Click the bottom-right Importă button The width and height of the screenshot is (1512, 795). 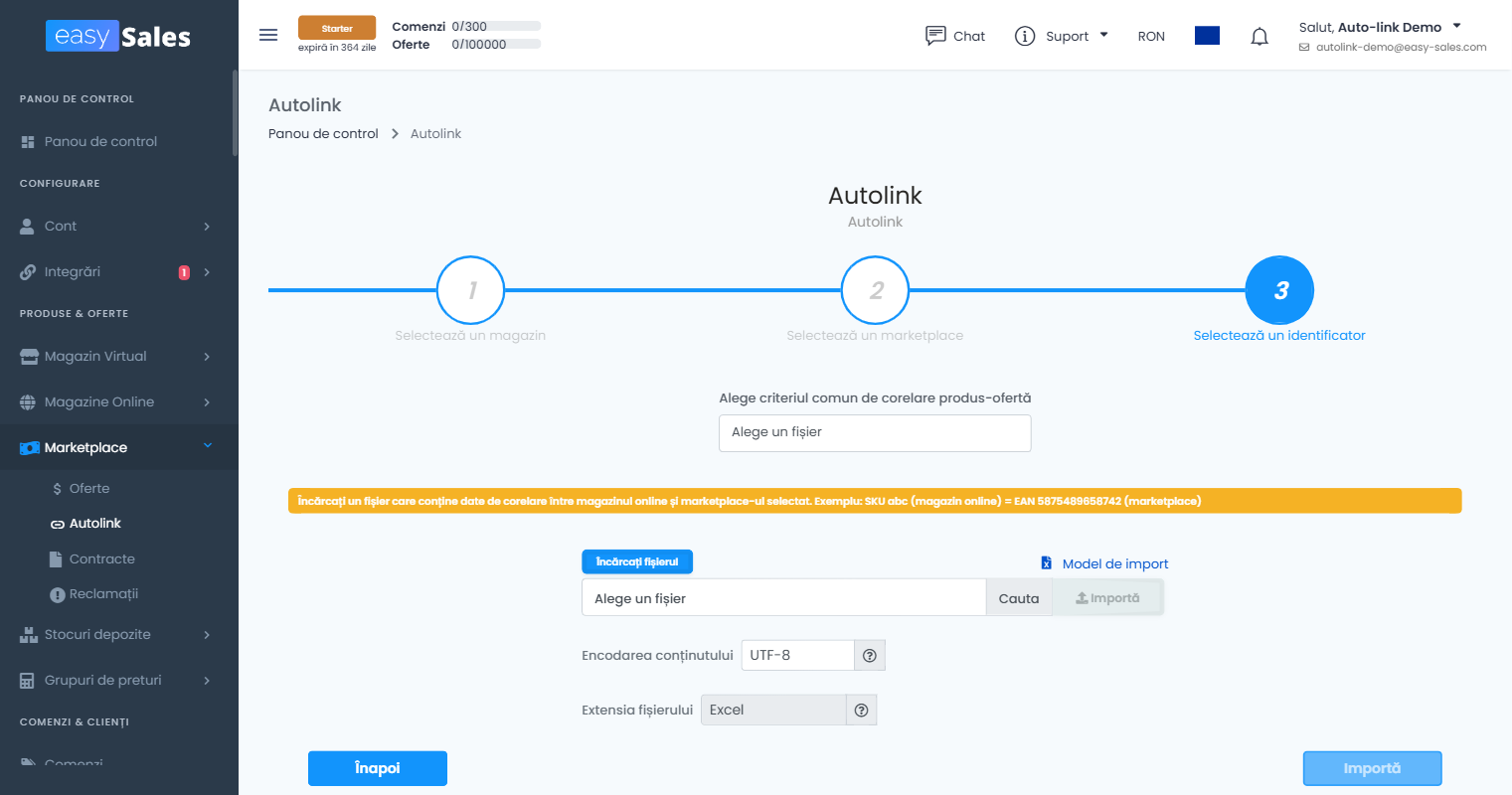pos(1373,768)
